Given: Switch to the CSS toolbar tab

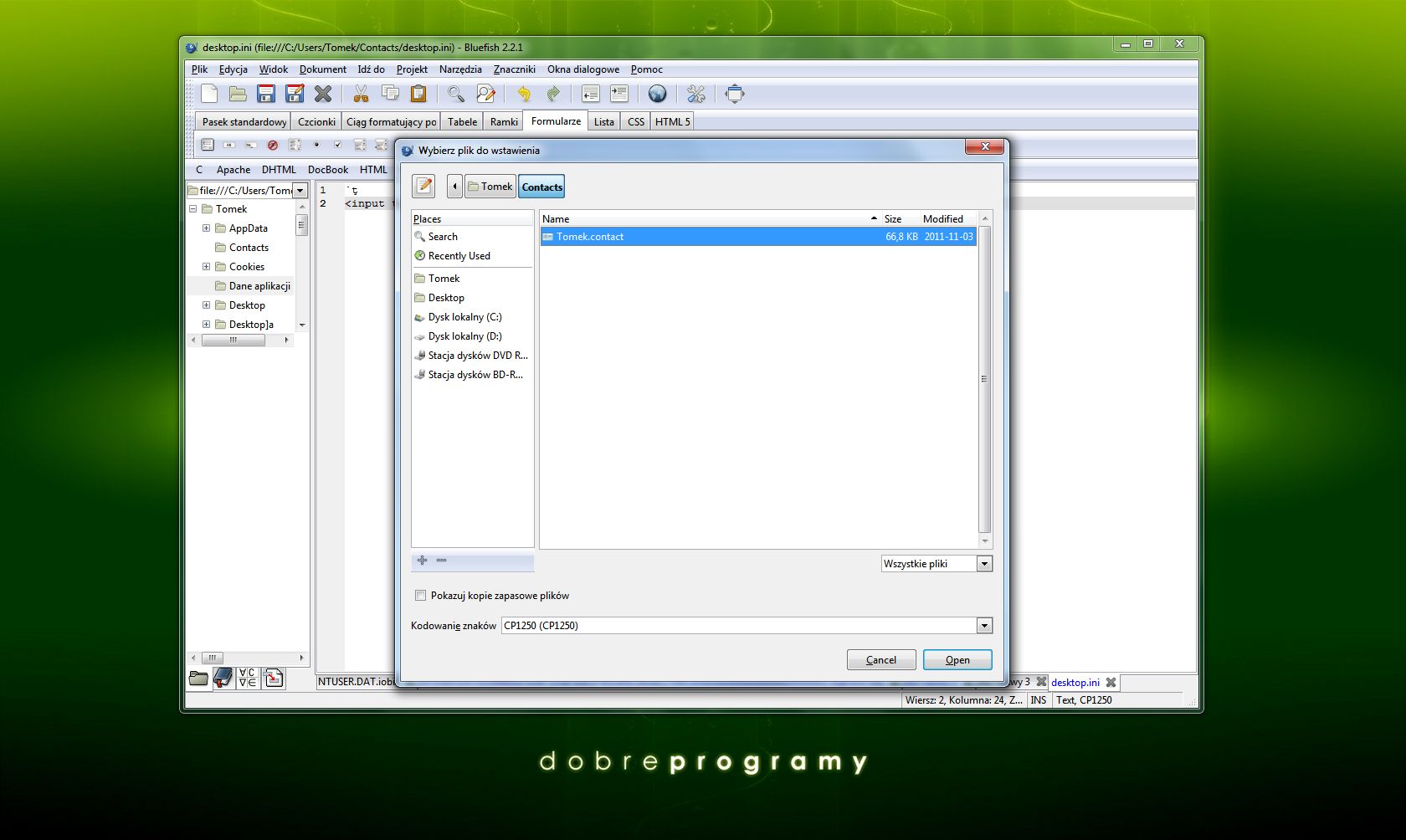Looking at the screenshot, I should [x=636, y=122].
